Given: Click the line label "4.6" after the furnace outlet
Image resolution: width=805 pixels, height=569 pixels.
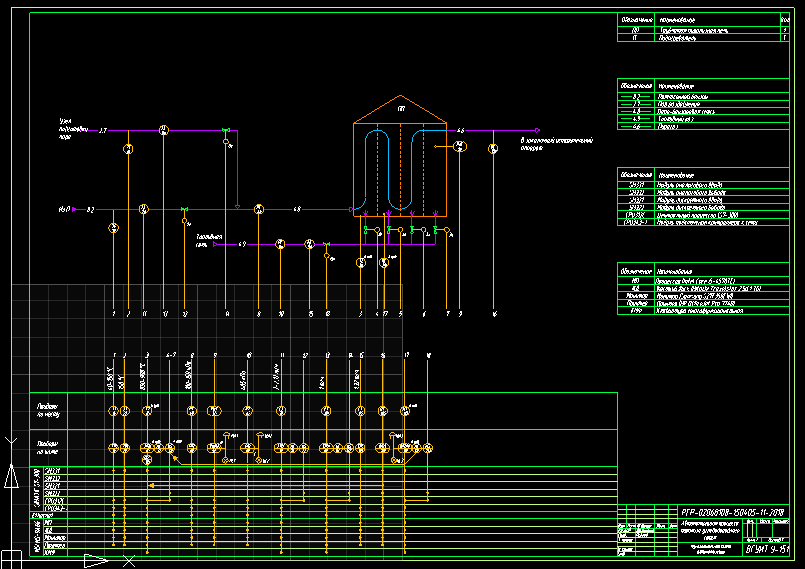Looking at the screenshot, I should 460,130.
